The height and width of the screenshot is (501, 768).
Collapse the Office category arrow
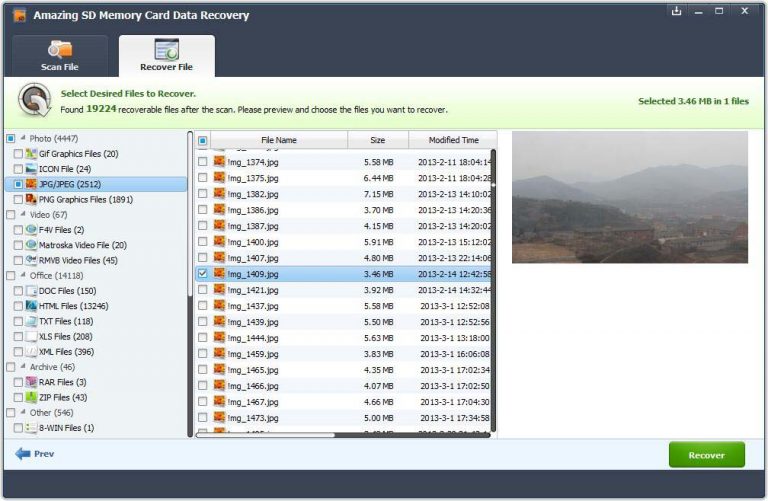point(23,275)
